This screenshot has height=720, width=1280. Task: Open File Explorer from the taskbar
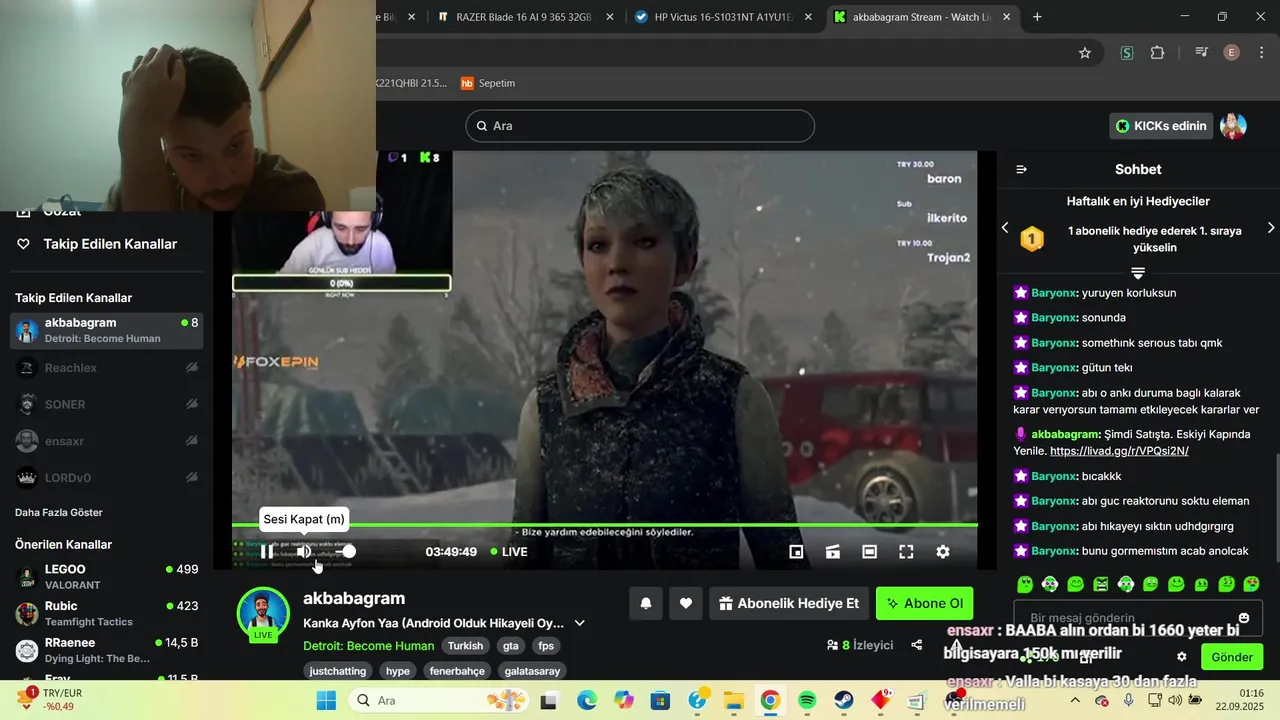tap(733, 700)
